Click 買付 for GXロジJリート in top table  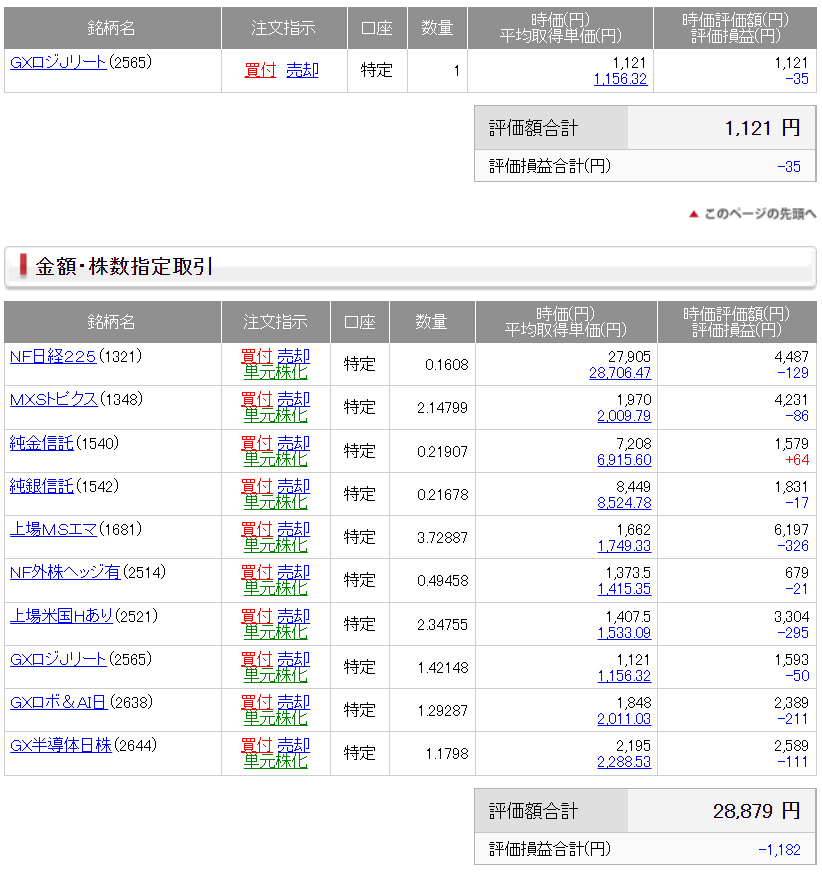click(x=260, y=70)
